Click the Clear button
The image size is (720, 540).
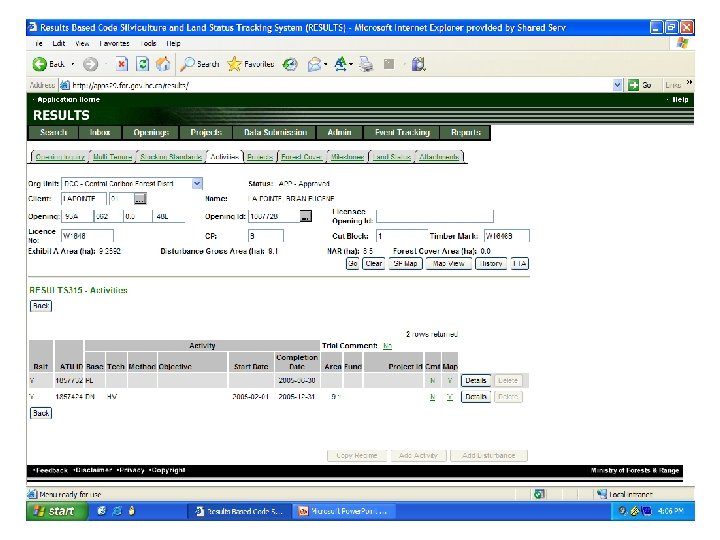coord(374,264)
